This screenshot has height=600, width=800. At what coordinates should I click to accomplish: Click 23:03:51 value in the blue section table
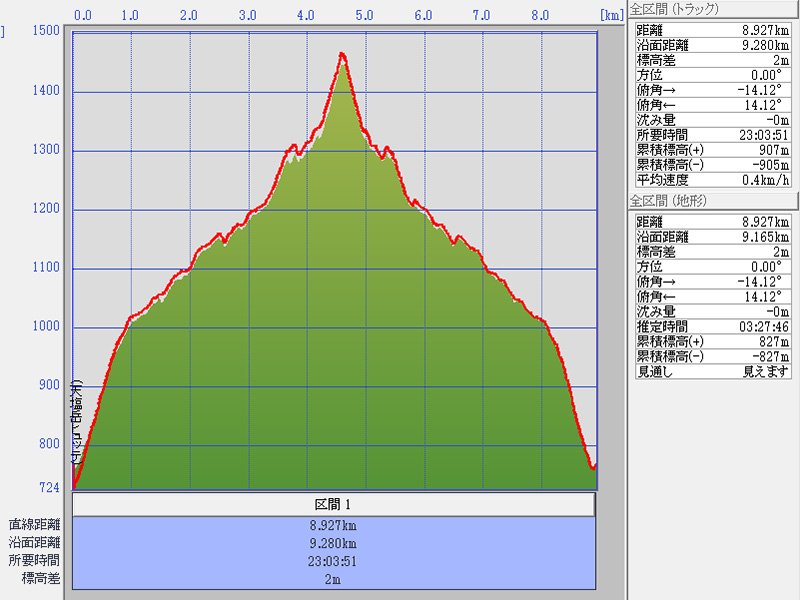pos(334,561)
